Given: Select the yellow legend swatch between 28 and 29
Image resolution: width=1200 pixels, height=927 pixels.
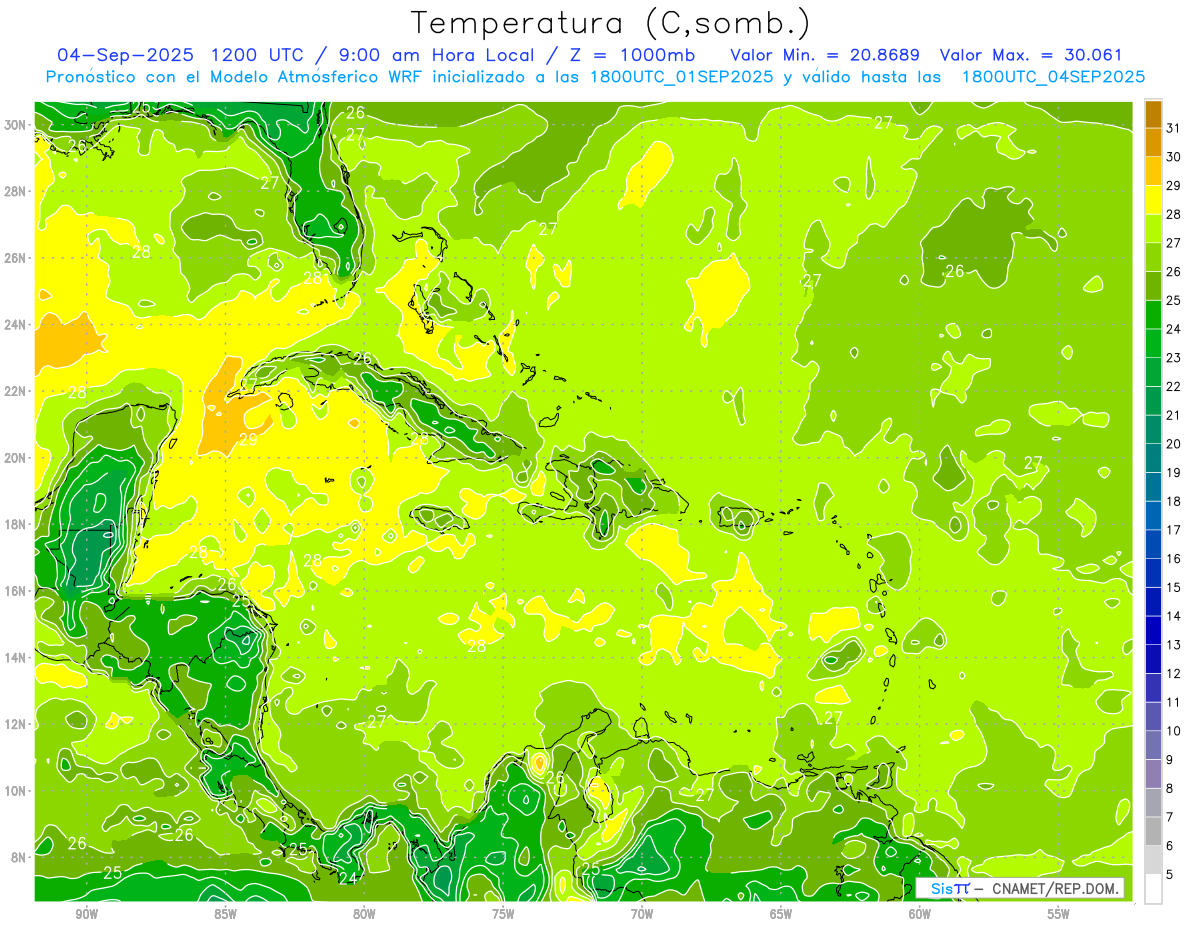Looking at the screenshot, I should pos(1153,200).
